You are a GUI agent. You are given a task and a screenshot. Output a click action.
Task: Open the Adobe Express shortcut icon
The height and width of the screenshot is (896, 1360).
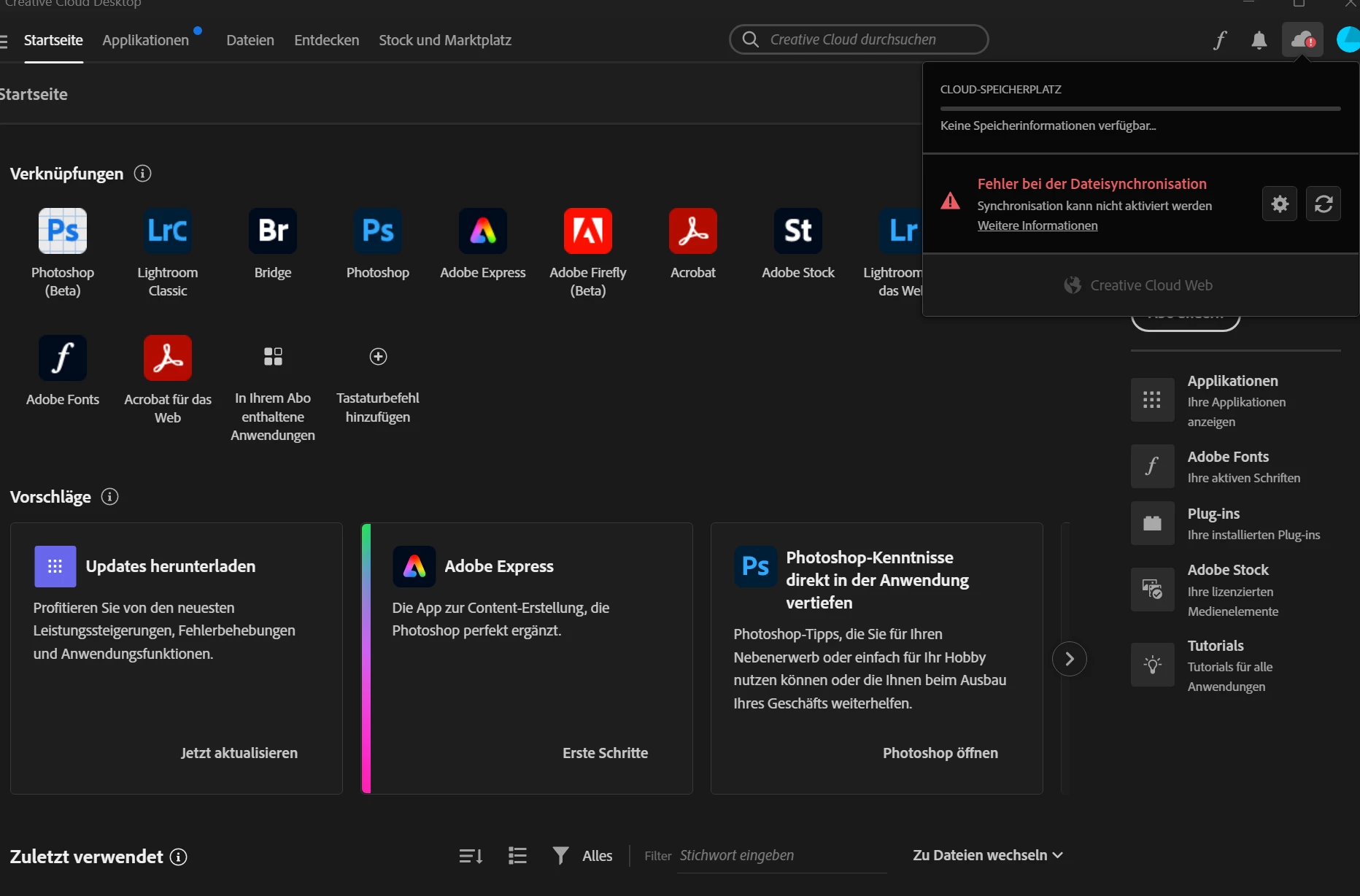click(483, 231)
